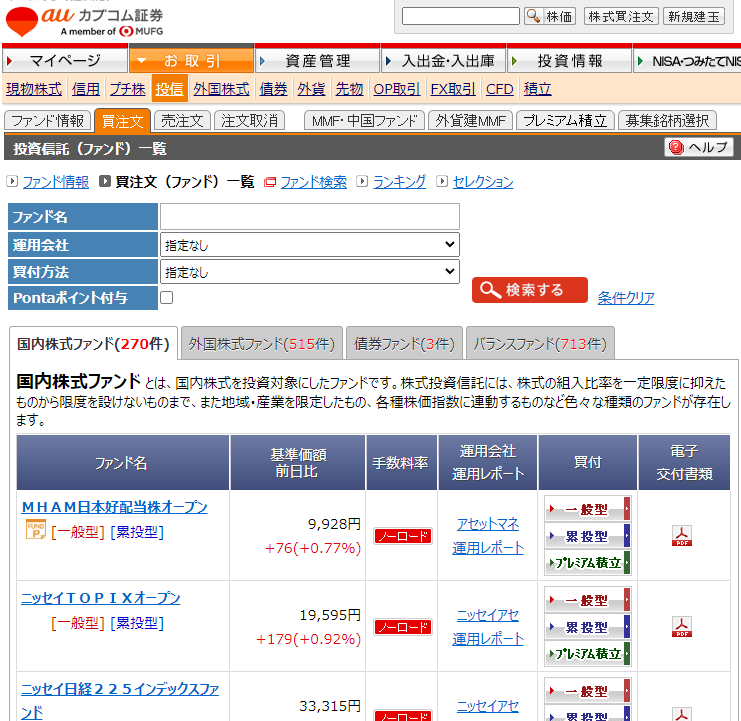Open PDF document for ニッセイTOPIXオープン

click(x=681, y=627)
